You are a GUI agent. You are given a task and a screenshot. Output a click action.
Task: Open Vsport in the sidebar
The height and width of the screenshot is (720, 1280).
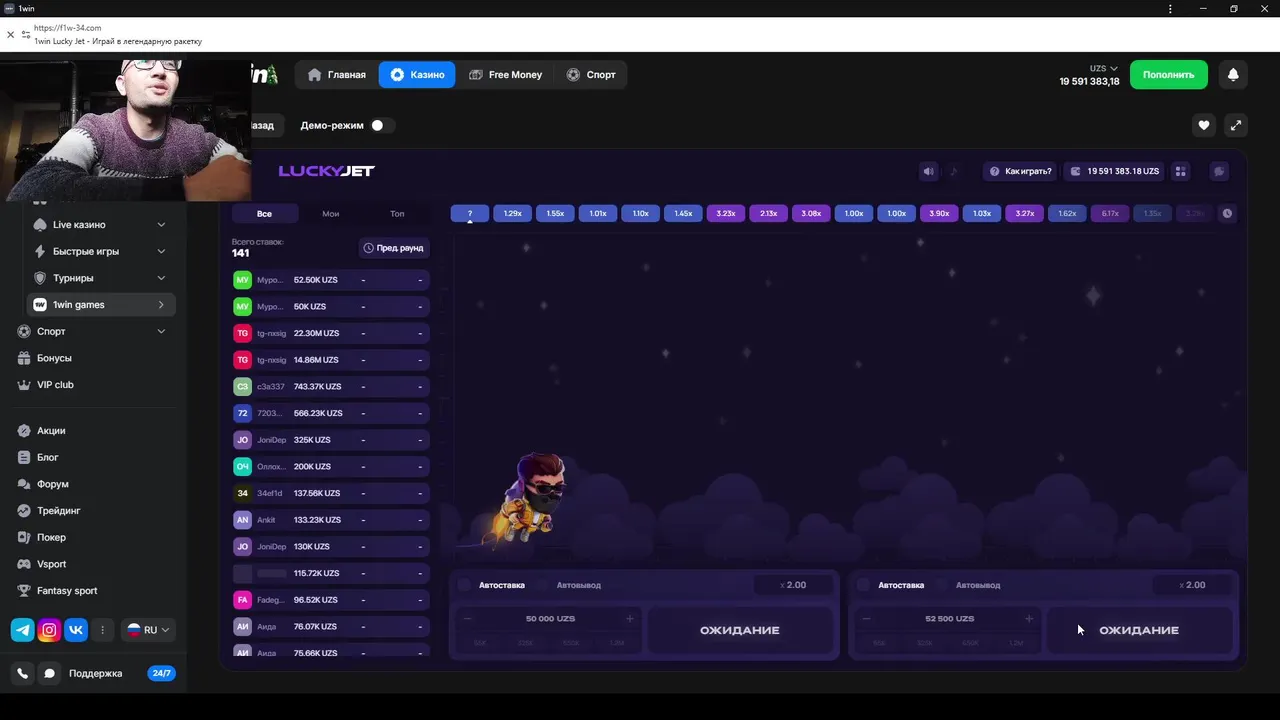(x=52, y=564)
